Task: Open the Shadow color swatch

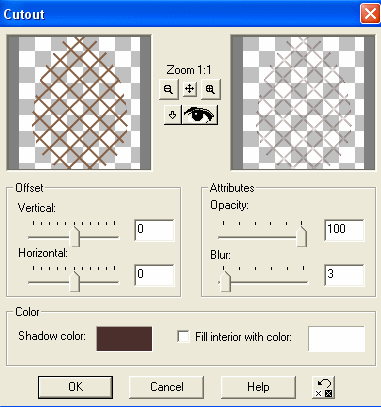Action: pyautogui.click(x=124, y=339)
